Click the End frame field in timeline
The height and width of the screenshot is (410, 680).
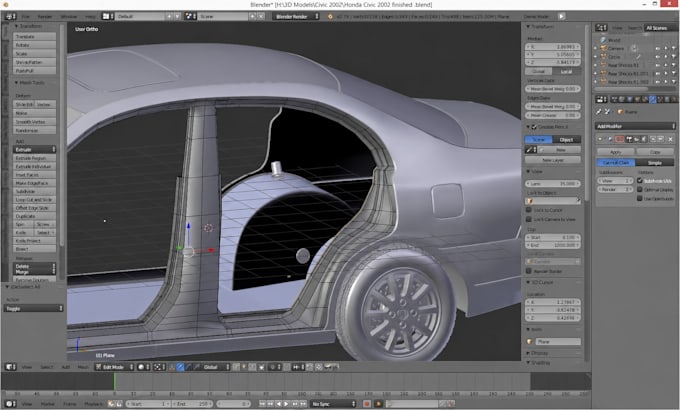(x=192, y=404)
